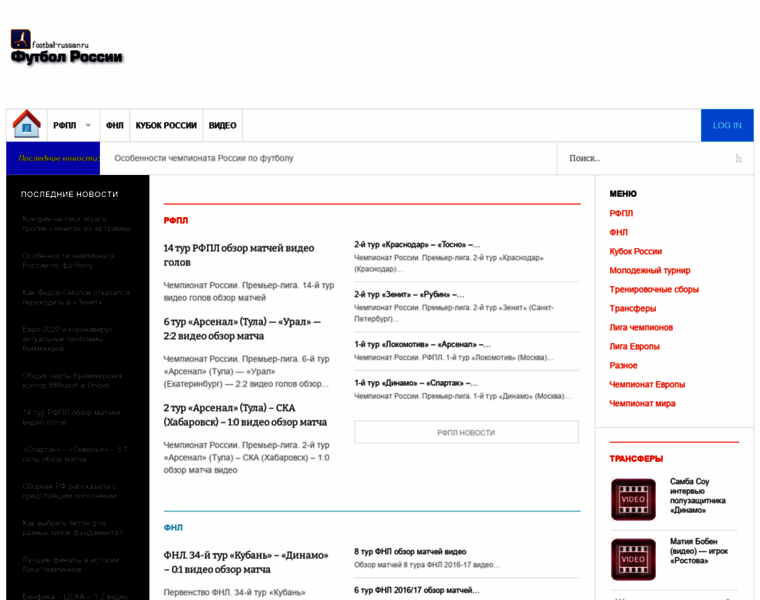
Task: Select Лига чемпионов menu link
Action: (641, 327)
